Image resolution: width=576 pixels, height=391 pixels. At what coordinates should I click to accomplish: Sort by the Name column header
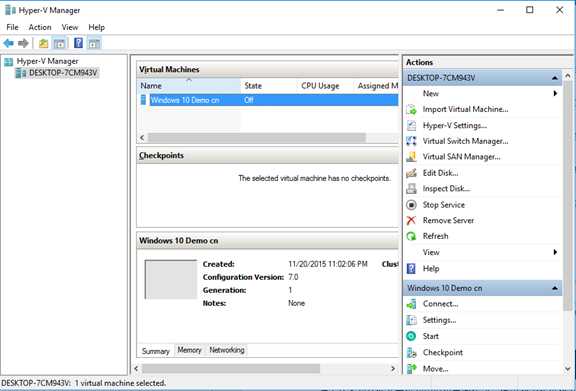coord(188,86)
